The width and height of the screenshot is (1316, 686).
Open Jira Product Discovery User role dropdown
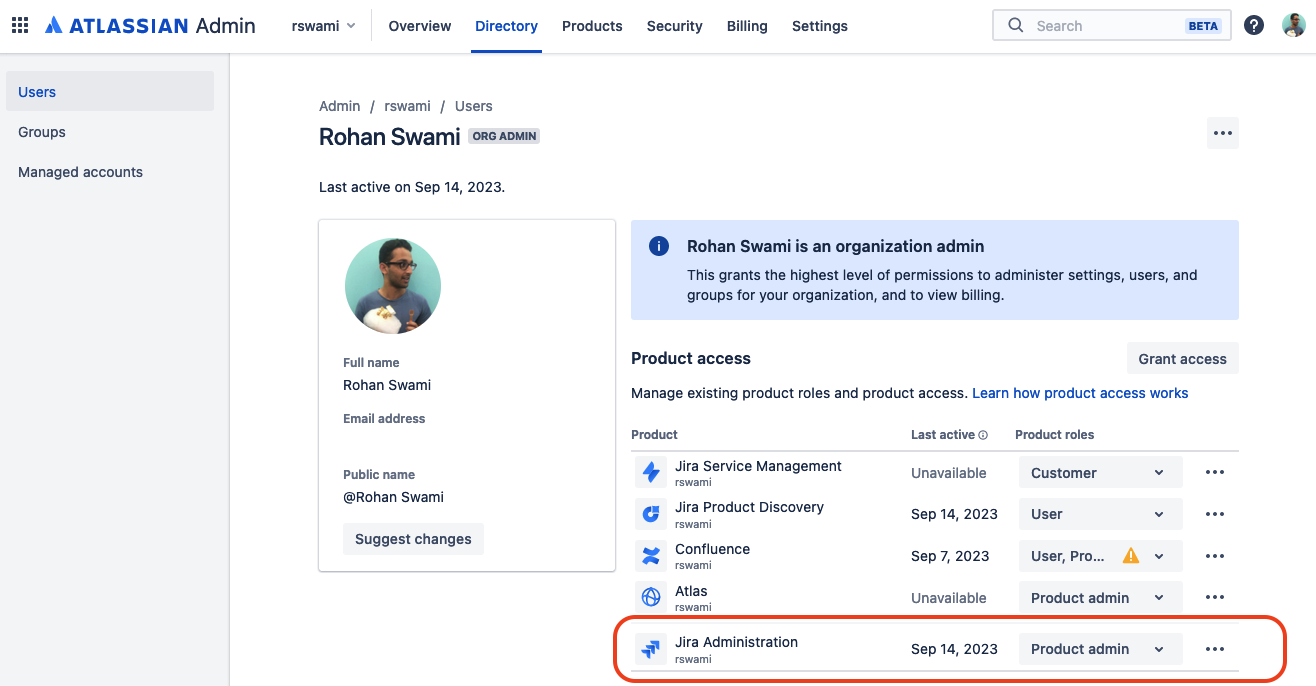coord(1101,514)
